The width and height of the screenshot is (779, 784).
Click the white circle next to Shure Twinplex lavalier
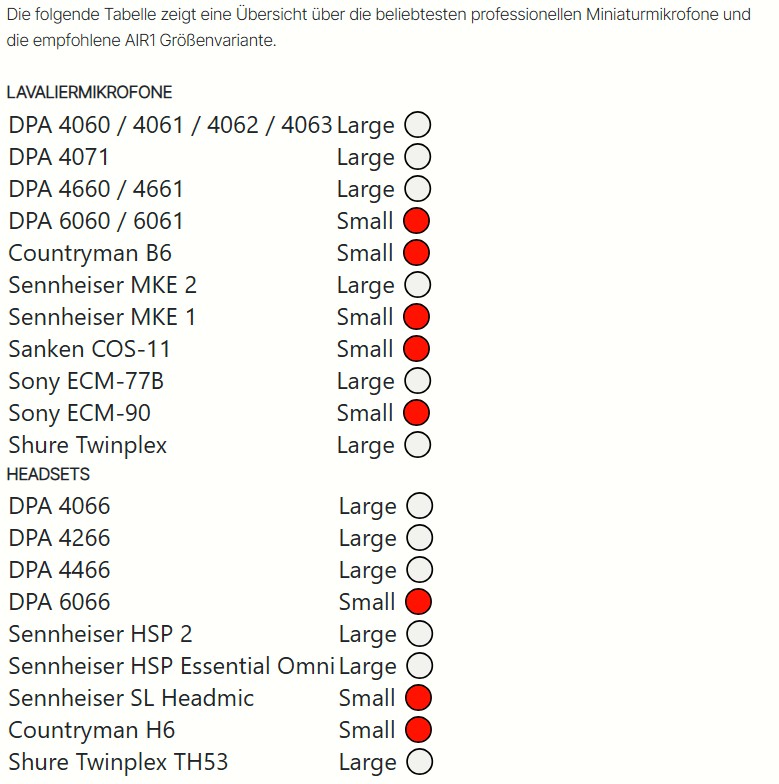tap(418, 445)
